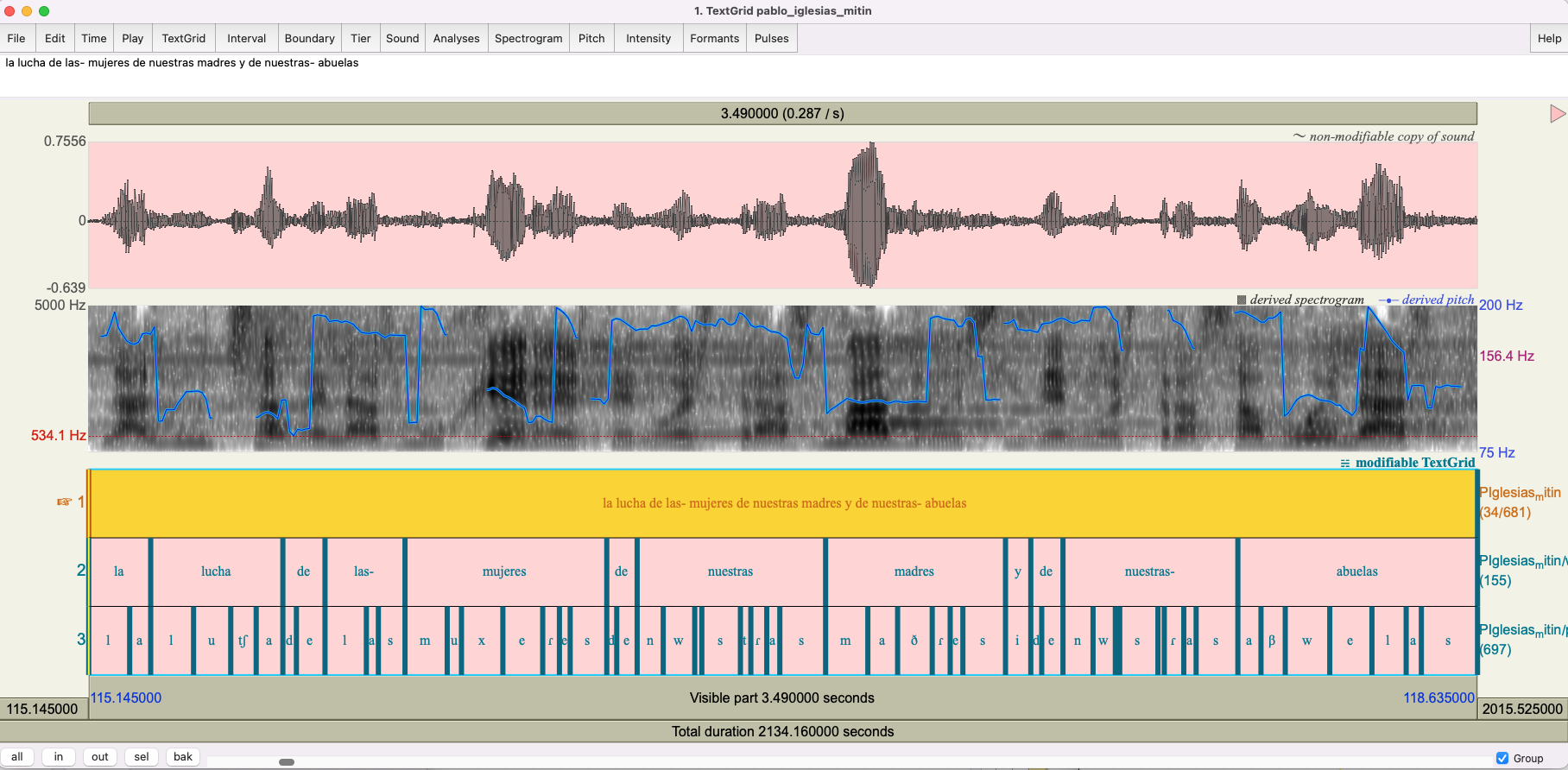Click the derived pitch legend marker
The height and width of the screenshot is (770, 1568).
tap(1388, 300)
